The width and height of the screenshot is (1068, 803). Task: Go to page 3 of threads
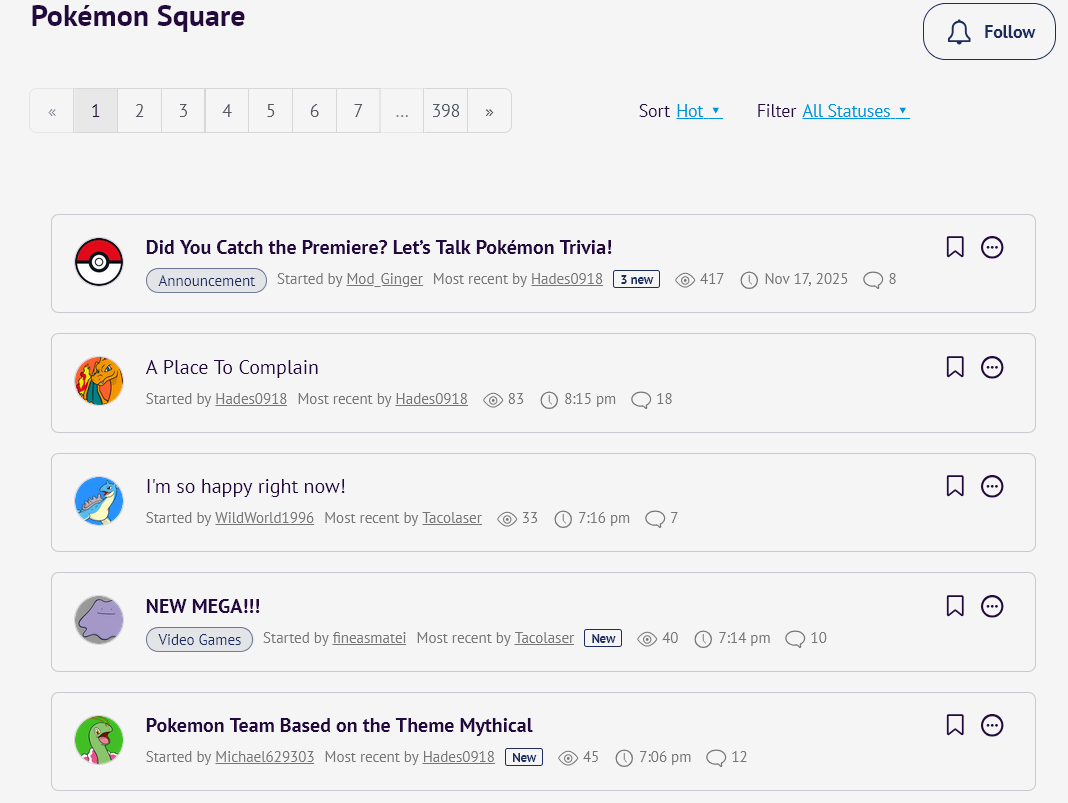click(183, 111)
